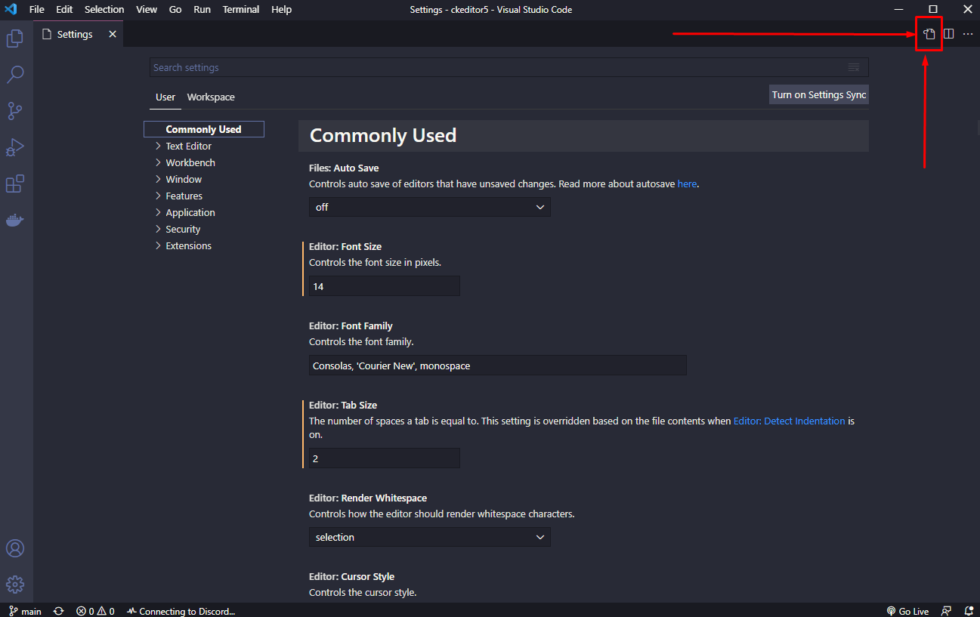Click the VS Code logo icon
980x617 pixels.
(11, 9)
